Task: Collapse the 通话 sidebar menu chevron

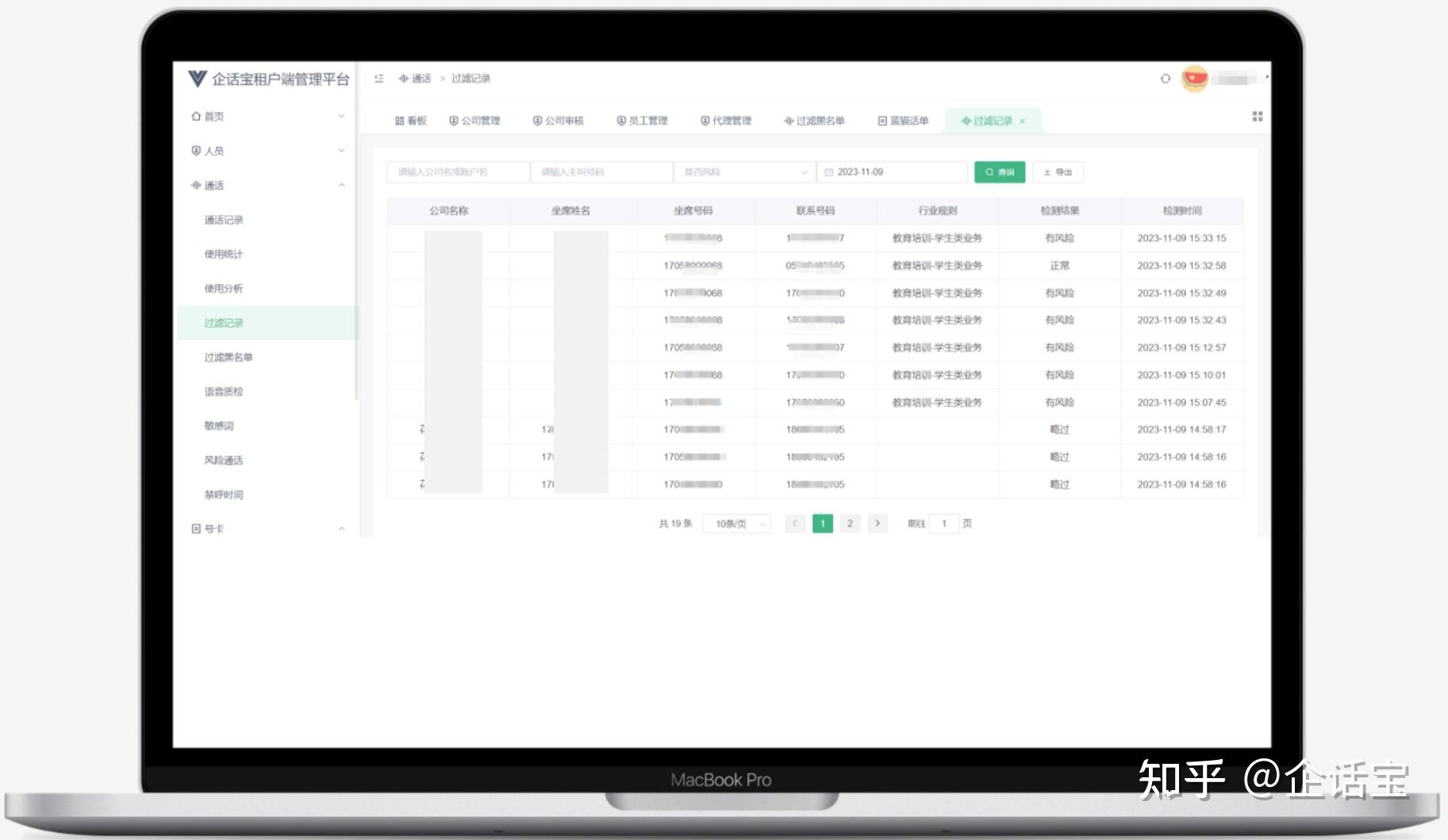Action: [x=341, y=185]
